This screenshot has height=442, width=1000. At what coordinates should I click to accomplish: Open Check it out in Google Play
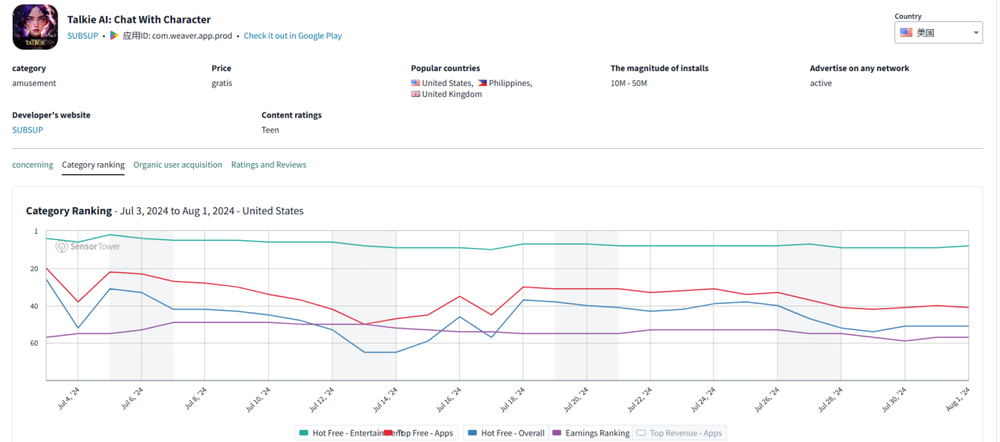tap(293, 36)
